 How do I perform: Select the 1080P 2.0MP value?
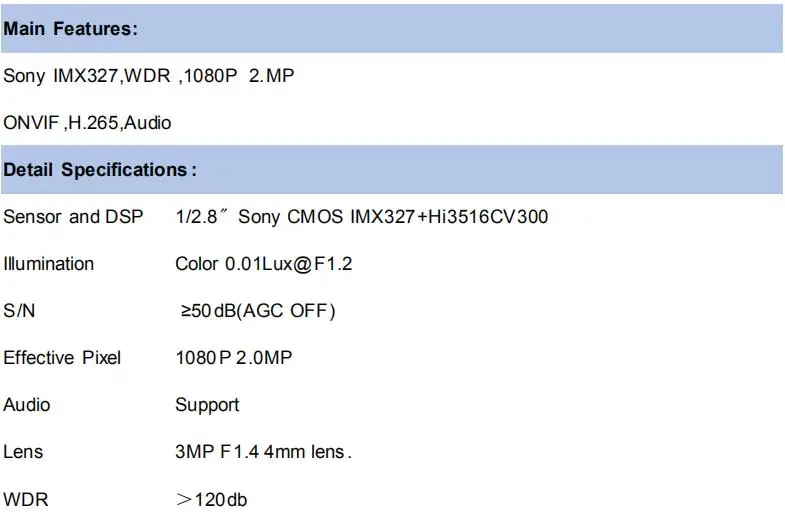234,358
